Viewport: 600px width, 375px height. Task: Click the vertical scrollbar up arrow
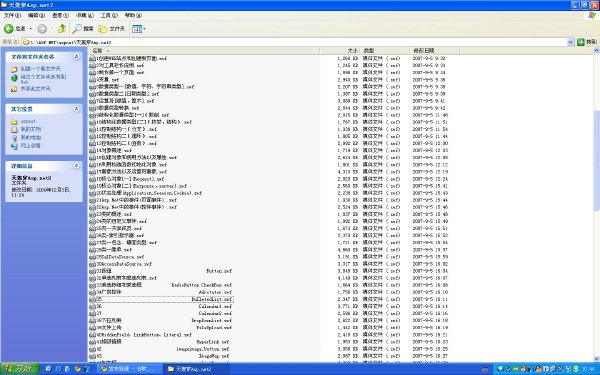pos(597,51)
